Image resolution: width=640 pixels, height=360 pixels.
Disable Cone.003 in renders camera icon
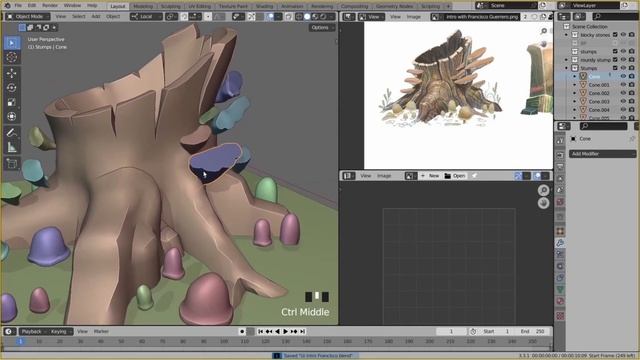click(x=631, y=101)
